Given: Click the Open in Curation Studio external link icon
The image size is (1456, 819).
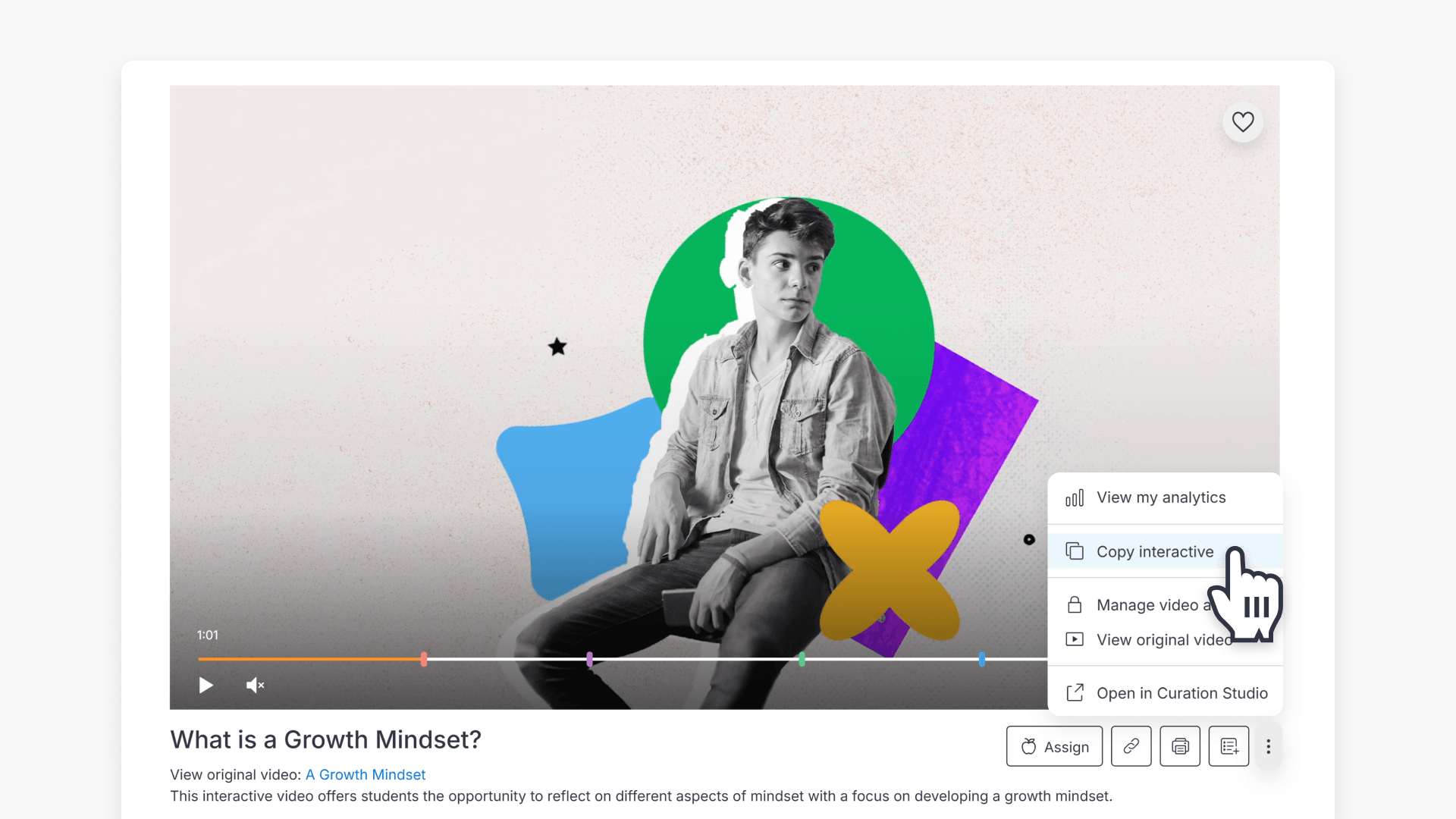Looking at the screenshot, I should [x=1075, y=692].
